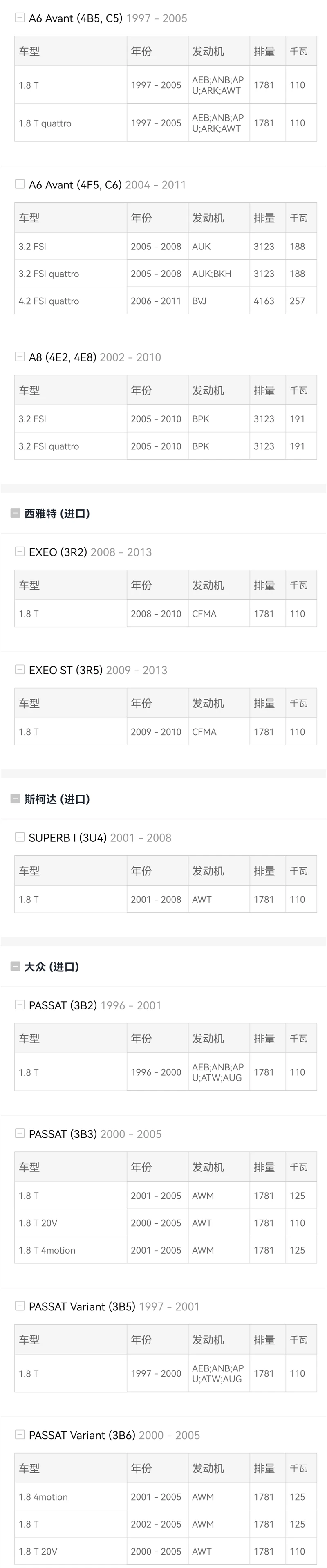Collapse the PASSAT Variant (3B6) section
327x1568 pixels.
tap(20, 1435)
